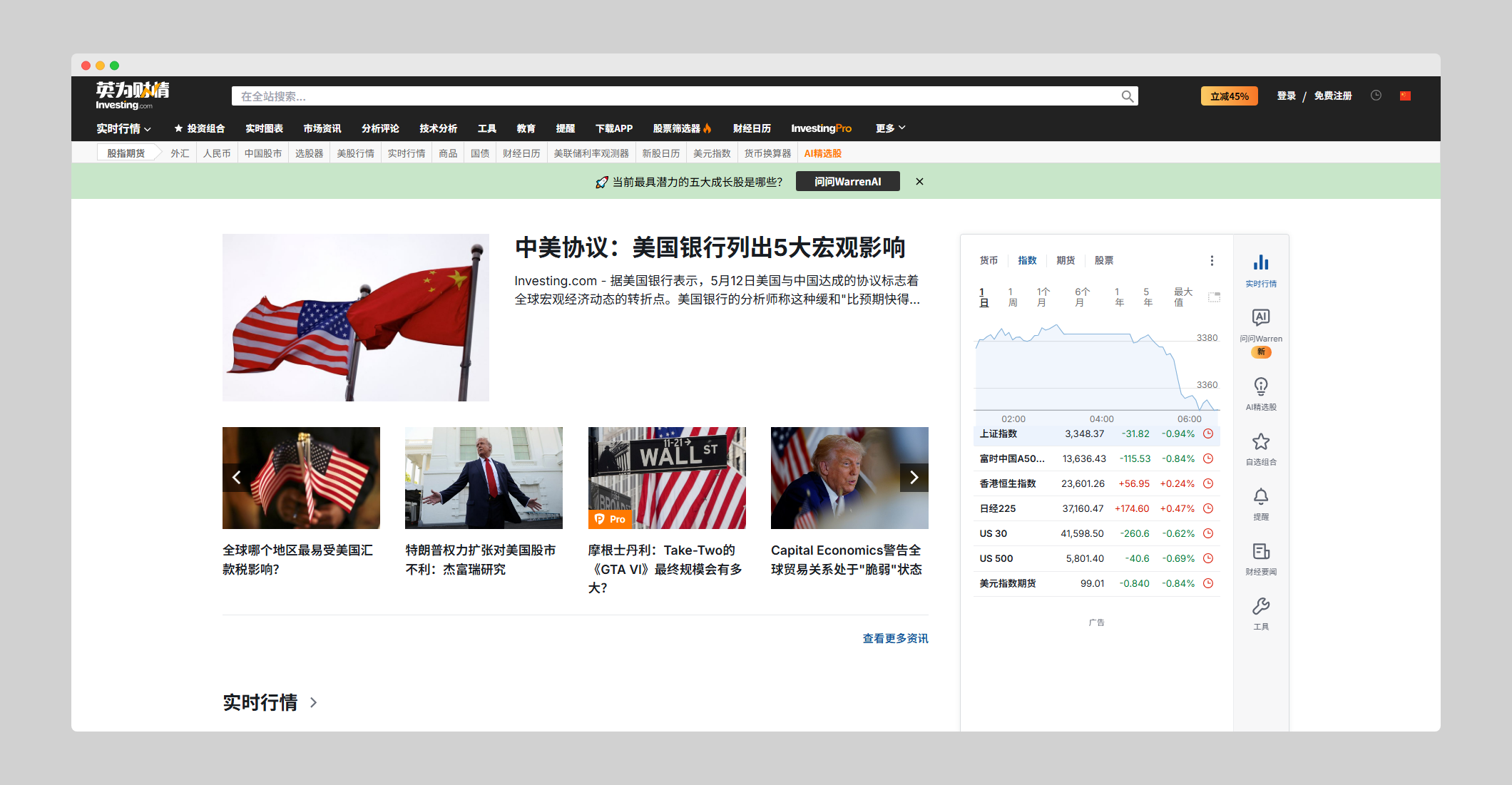Click the 立减45% promo button

point(1229,96)
